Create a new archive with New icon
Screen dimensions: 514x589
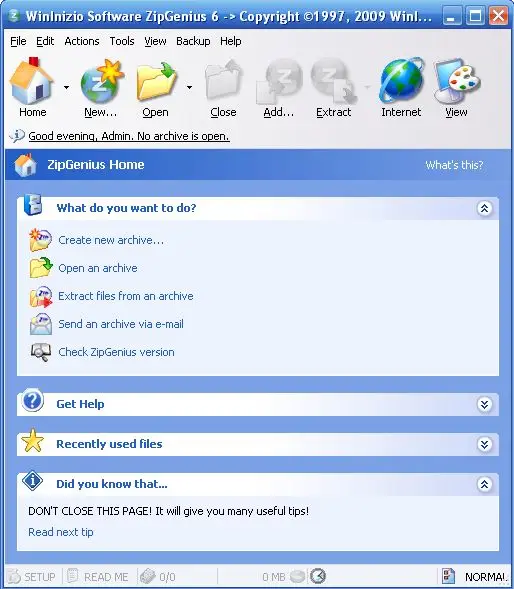click(102, 81)
